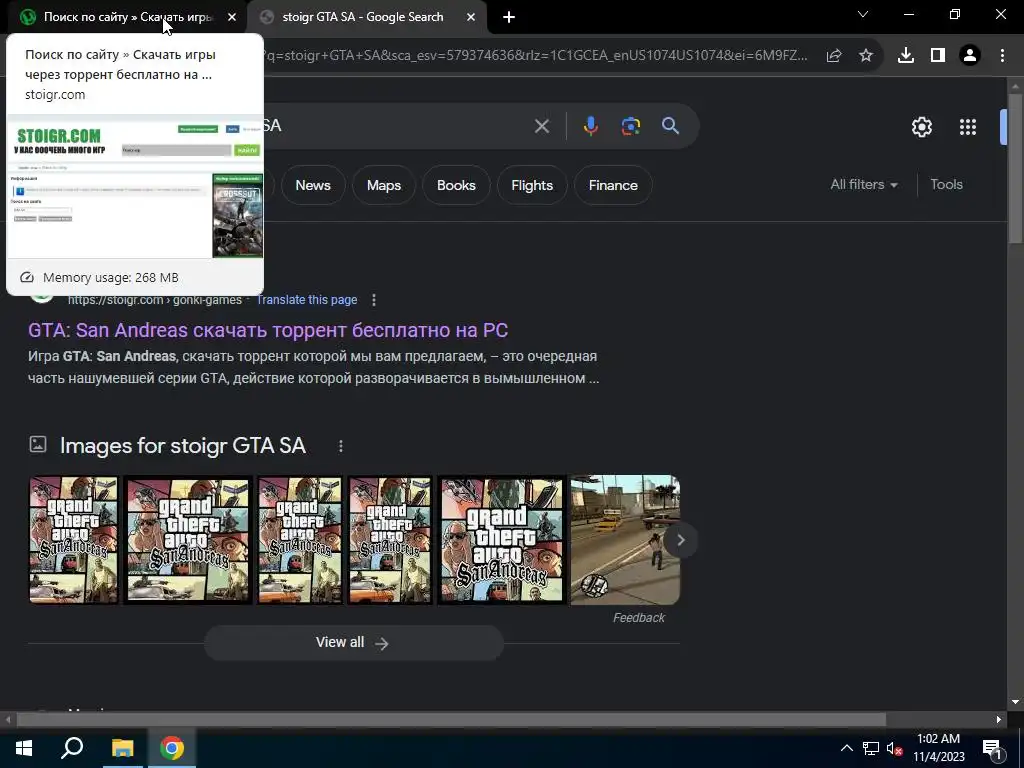
Task: Open the second GTA San Andreas cover image
Action: tap(188, 539)
